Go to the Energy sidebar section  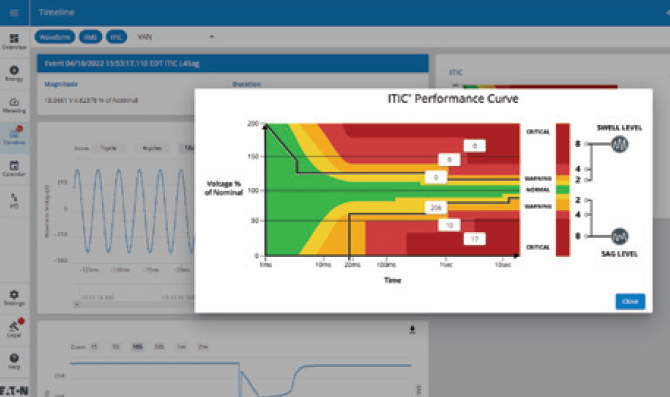[x=14, y=74]
